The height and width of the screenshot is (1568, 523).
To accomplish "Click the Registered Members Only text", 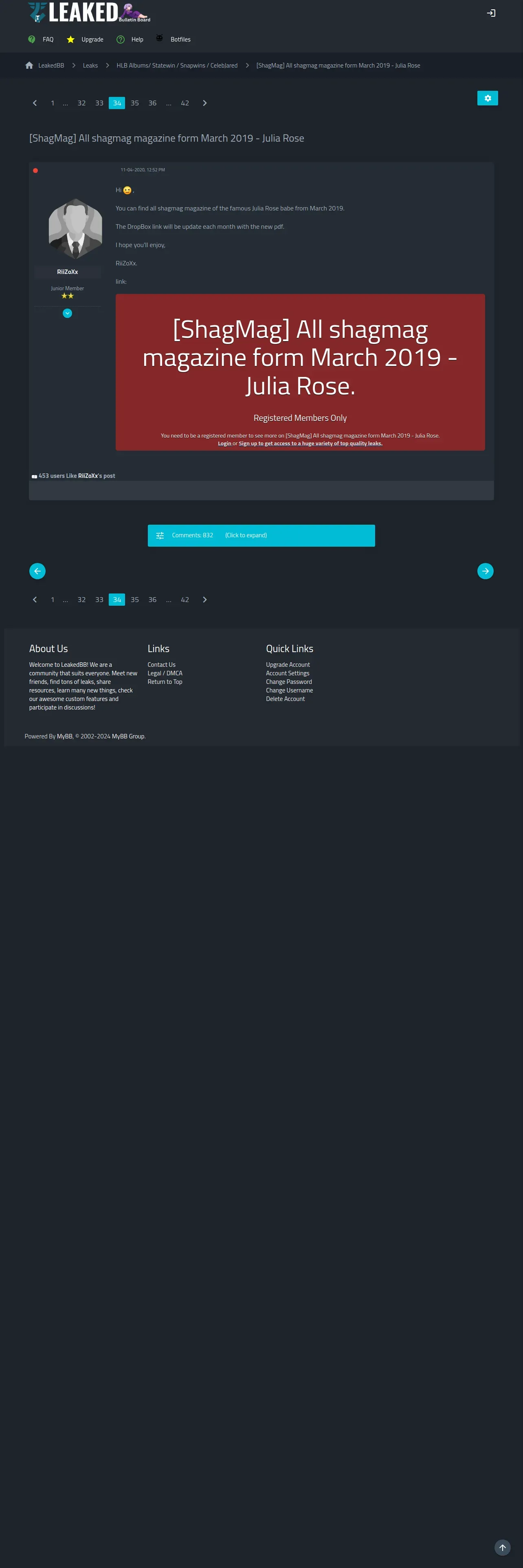I will tap(300, 418).
